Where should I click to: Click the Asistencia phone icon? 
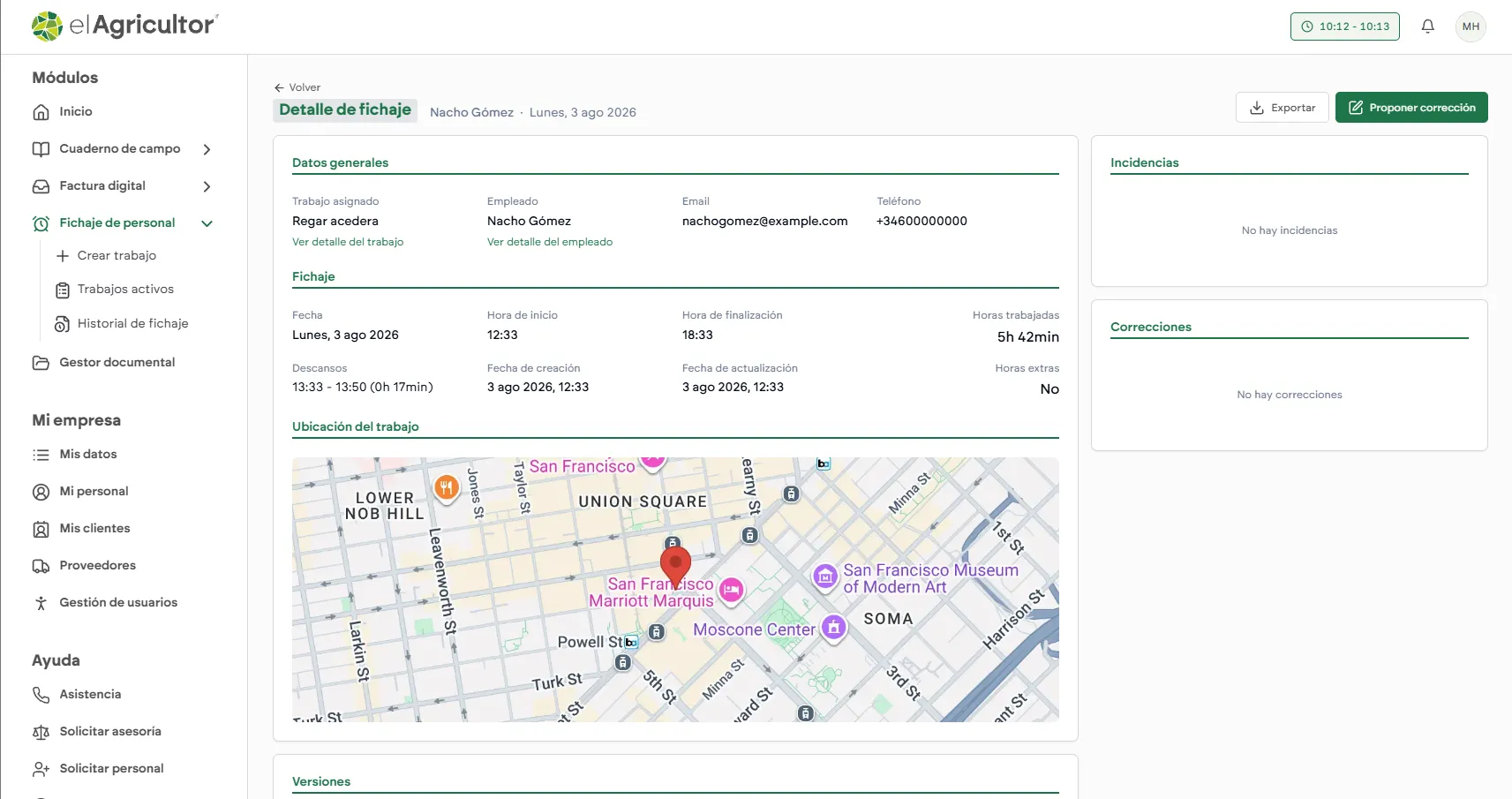41,695
